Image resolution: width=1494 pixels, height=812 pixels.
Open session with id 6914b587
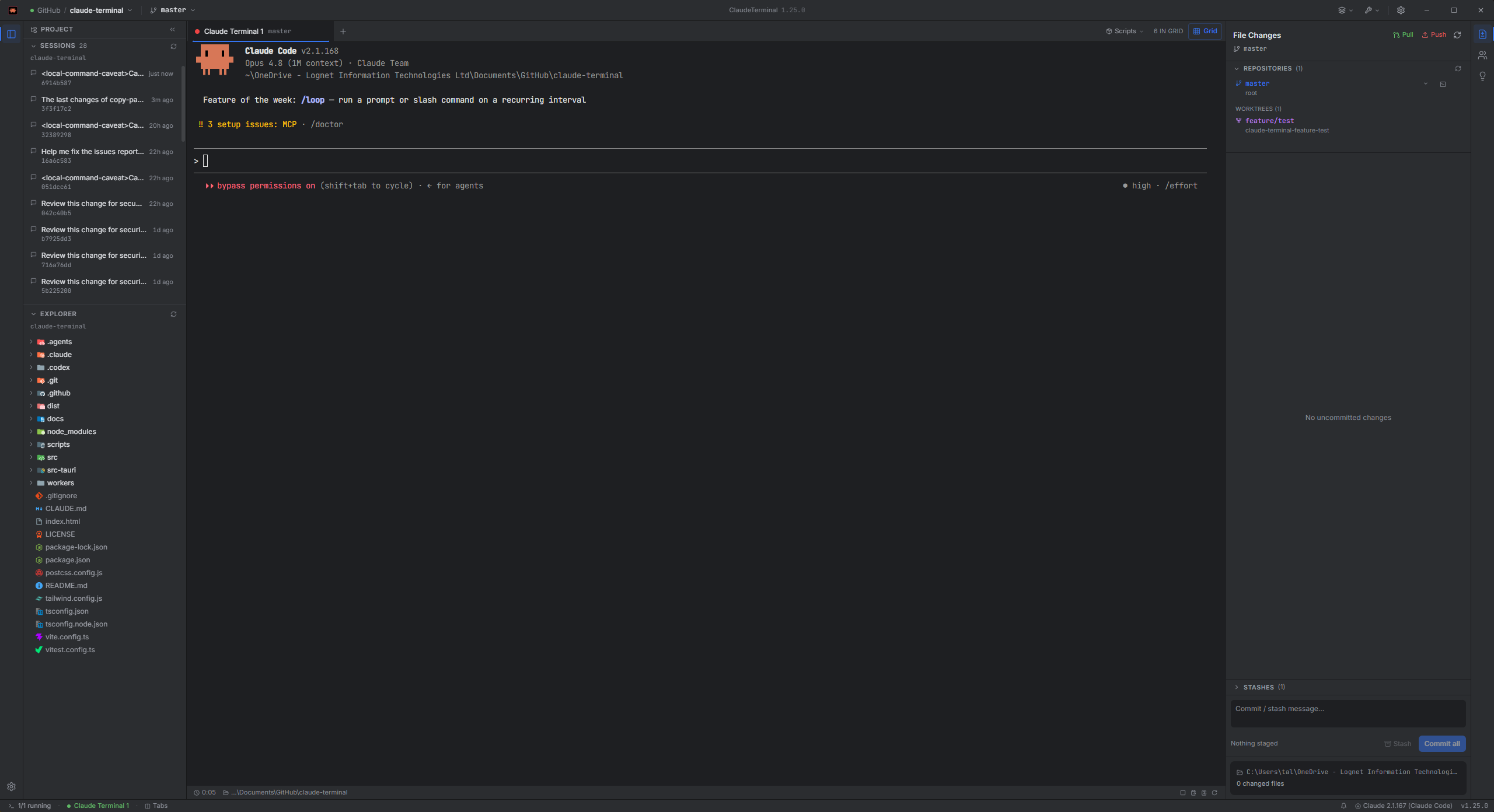pos(103,78)
